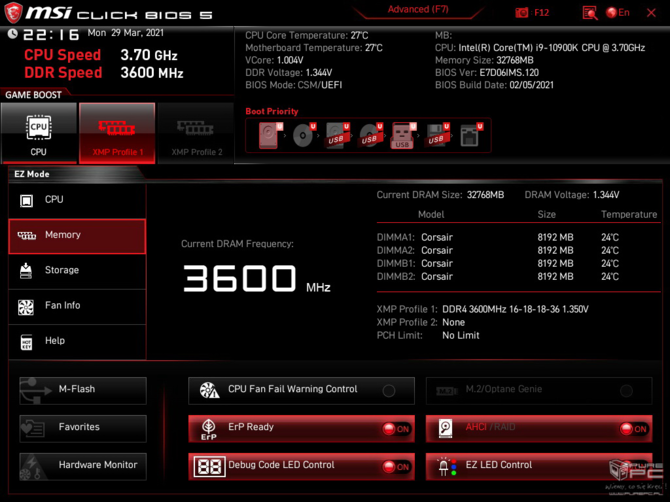Select the optical disc boot device icon
The height and width of the screenshot is (502, 670).
point(303,135)
